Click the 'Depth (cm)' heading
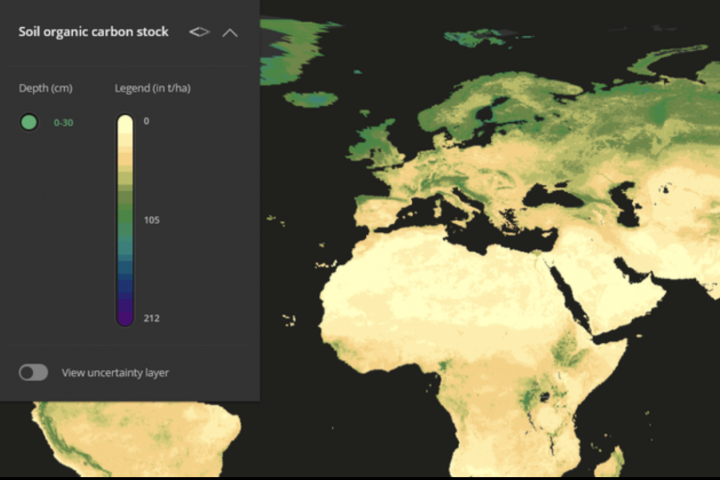The width and height of the screenshot is (720, 480). point(46,88)
